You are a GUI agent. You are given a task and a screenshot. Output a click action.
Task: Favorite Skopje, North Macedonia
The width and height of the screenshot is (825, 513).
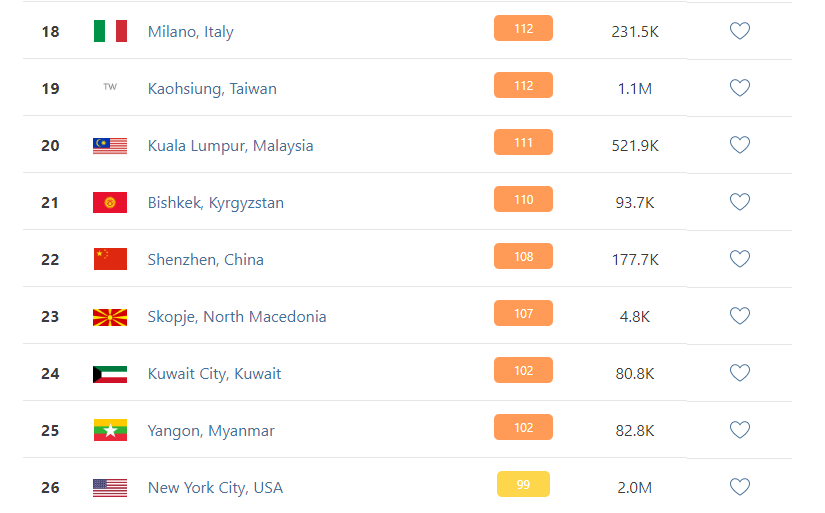pyautogui.click(x=739, y=316)
